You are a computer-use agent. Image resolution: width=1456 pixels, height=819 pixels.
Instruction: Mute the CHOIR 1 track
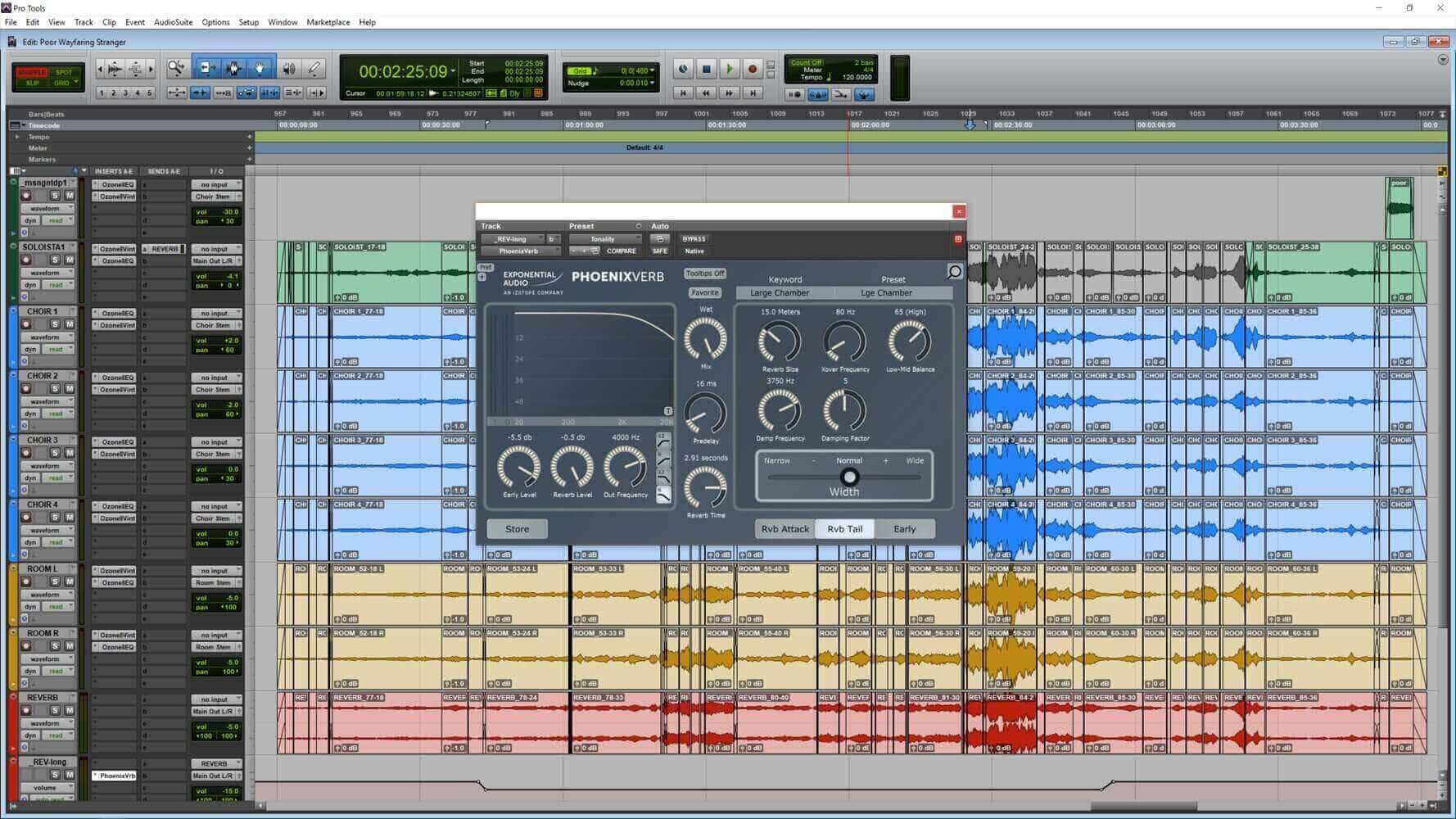pos(69,324)
